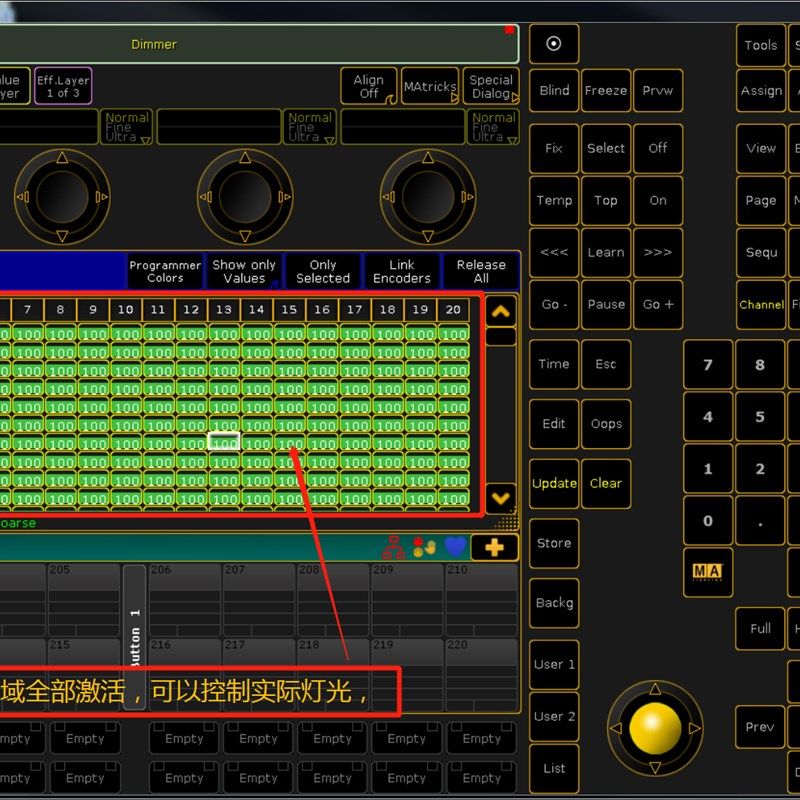Open the third Normal Fine Ultra resolution dropdown
The image size is (800, 800).
point(493,127)
